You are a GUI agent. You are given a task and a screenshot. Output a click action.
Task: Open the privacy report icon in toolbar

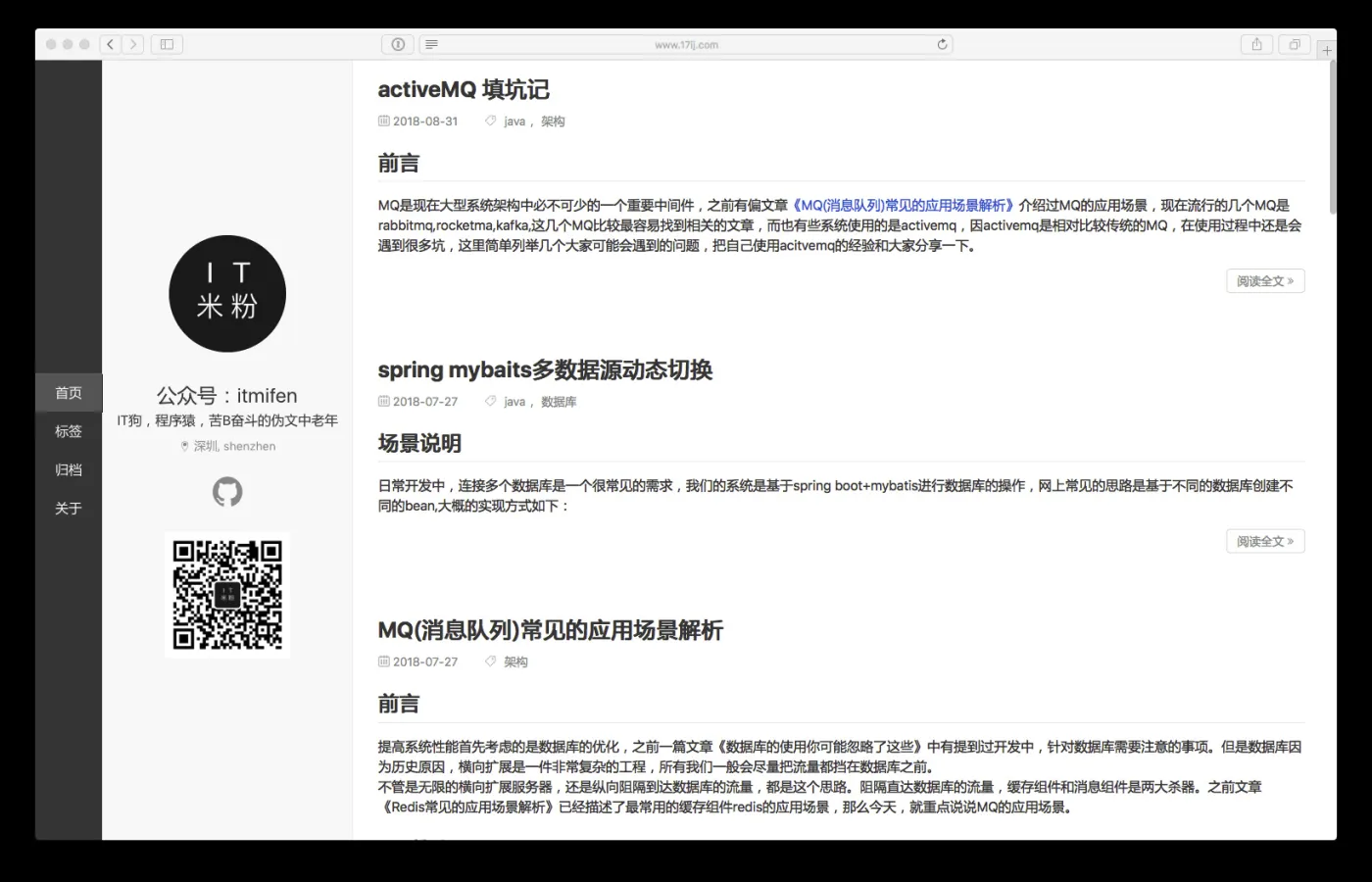[398, 44]
